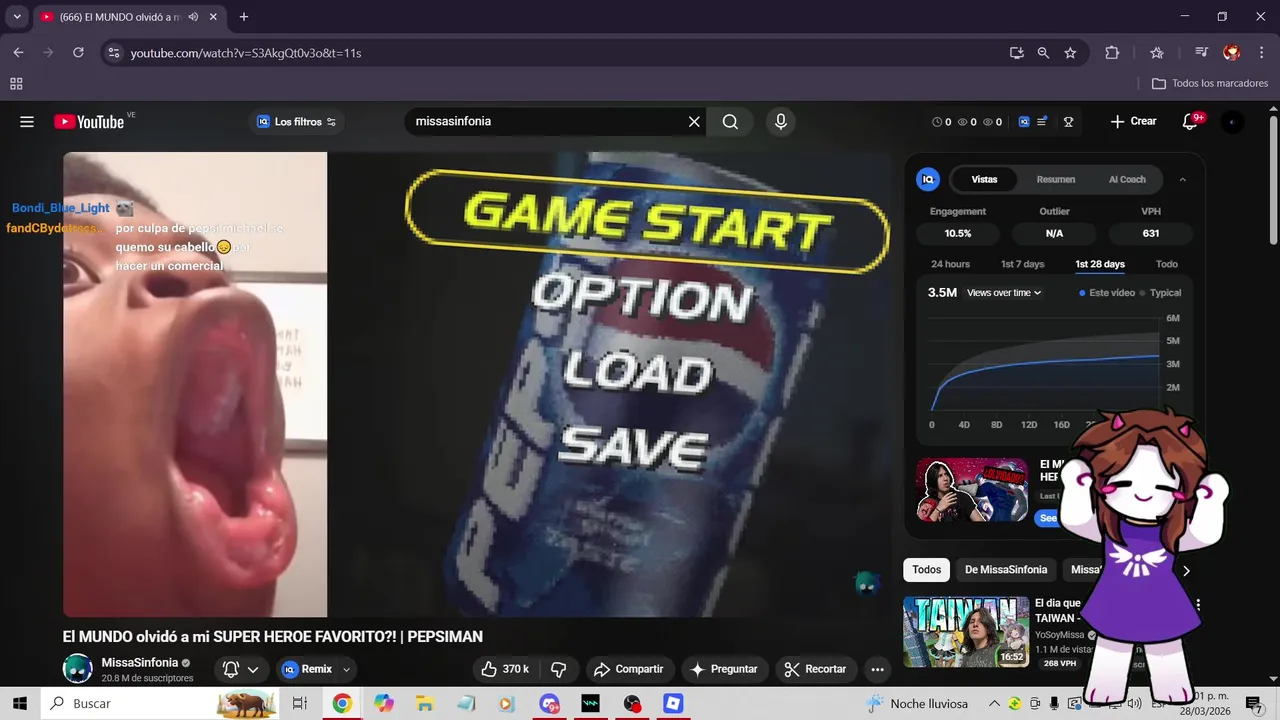This screenshot has width=1280, height=720.
Task: Open the more actions ellipsis
Action: 877,669
